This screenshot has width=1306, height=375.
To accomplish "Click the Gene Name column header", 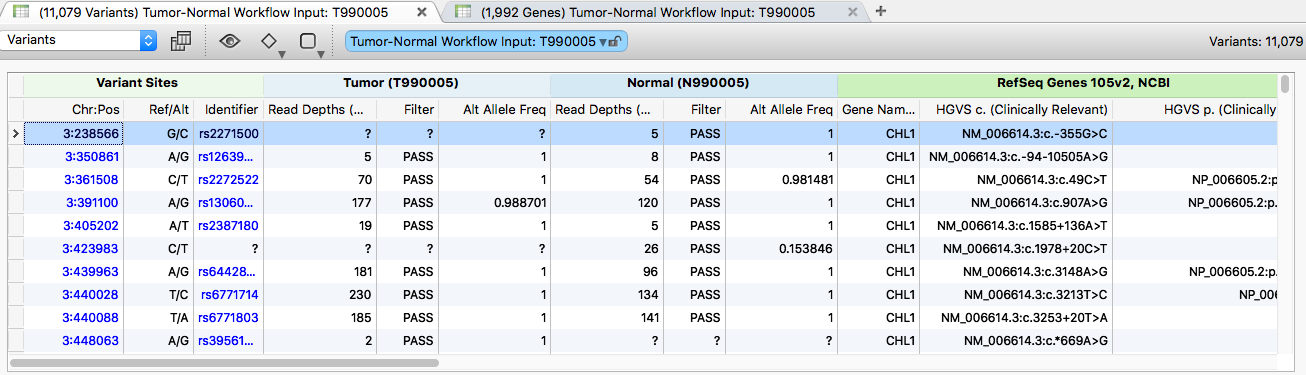I will tap(878, 109).
